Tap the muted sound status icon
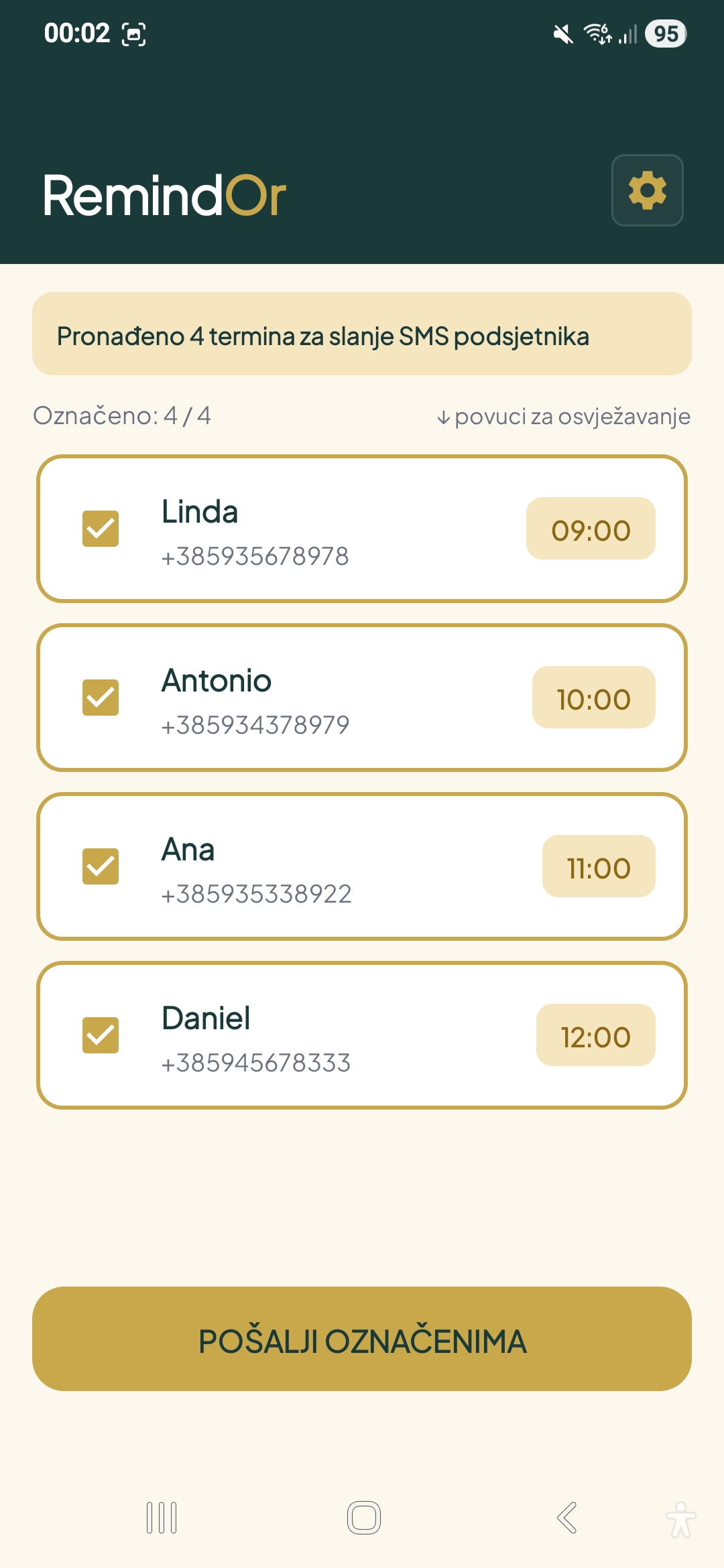 [563, 34]
